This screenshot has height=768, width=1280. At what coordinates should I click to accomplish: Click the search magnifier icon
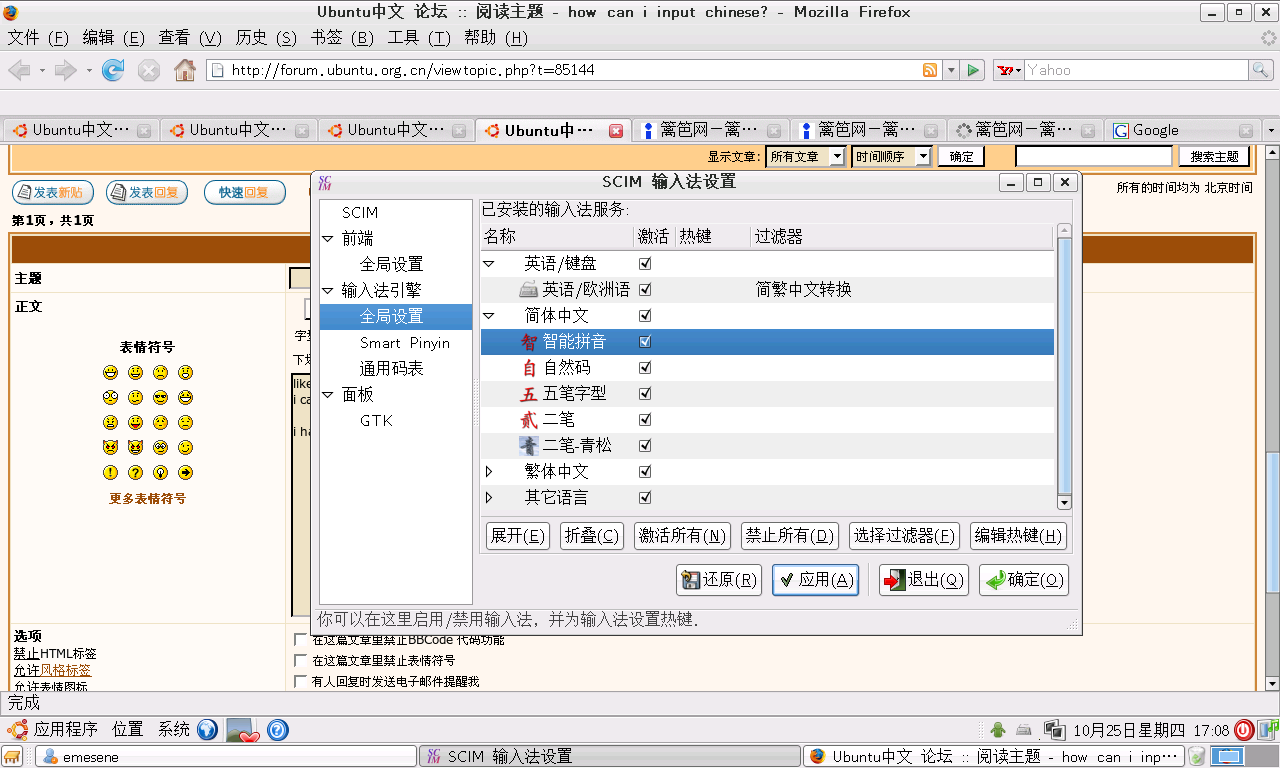[1261, 70]
